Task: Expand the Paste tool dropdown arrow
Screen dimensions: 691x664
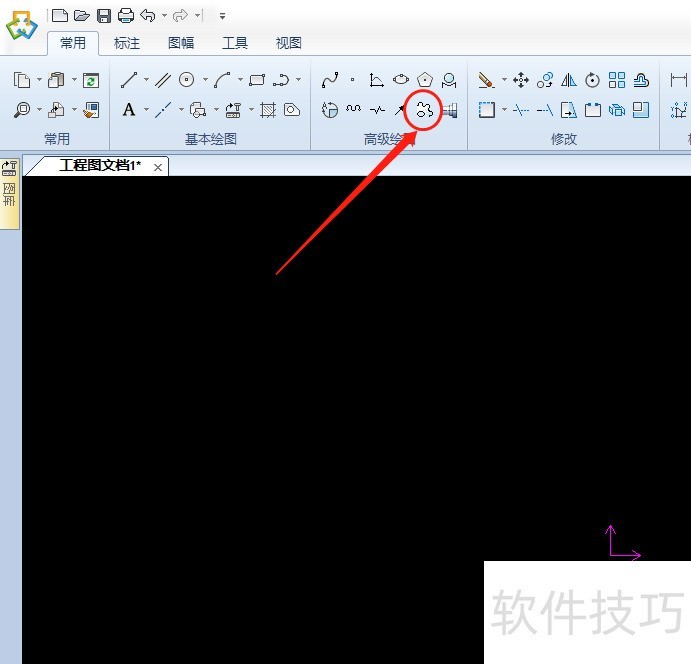Action: [x=74, y=80]
